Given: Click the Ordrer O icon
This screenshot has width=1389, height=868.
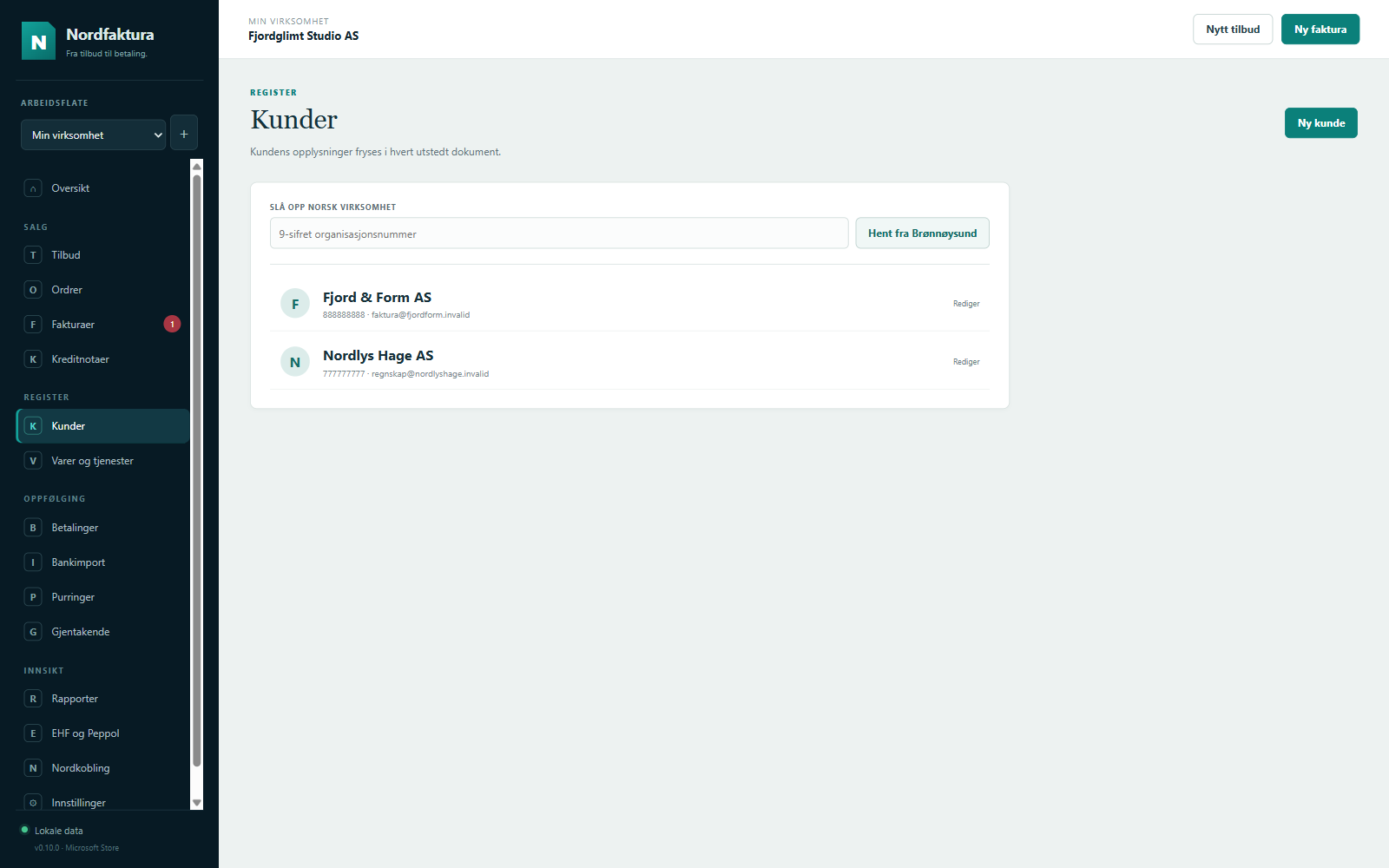Looking at the screenshot, I should [33, 290].
